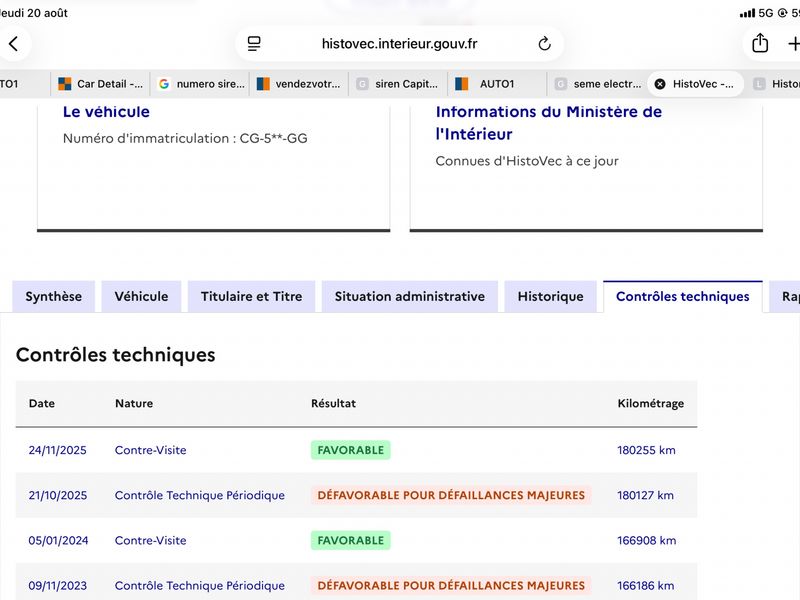Select the Synthèse tab
800x600 pixels.
(x=54, y=296)
